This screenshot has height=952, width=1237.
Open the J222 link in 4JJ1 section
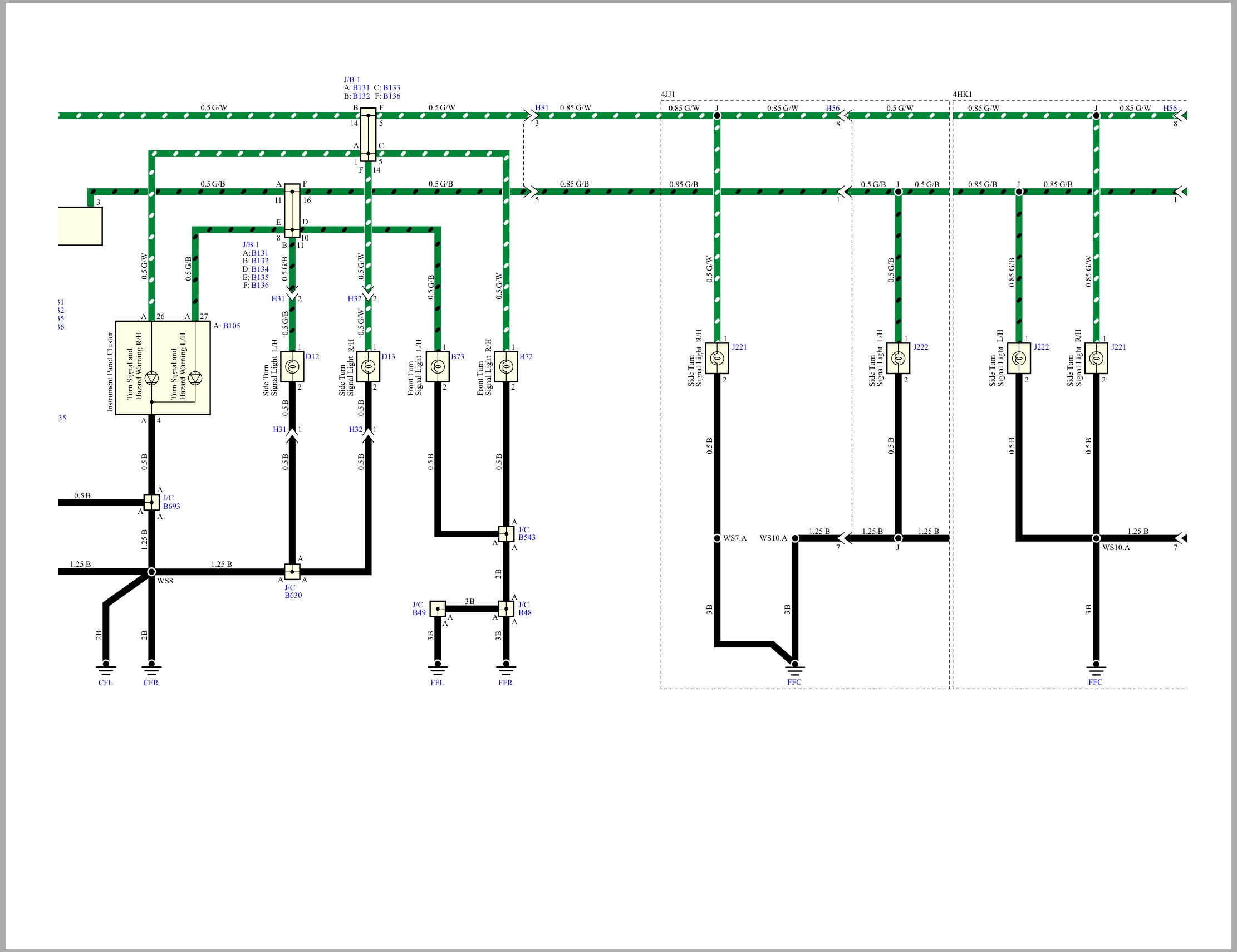tap(920, 347)
